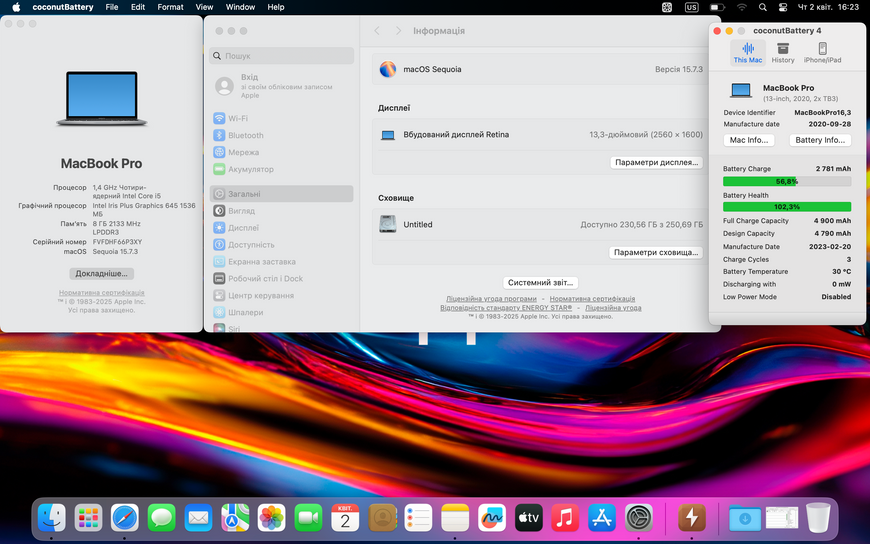
Task: Select Мережа in Settings sidebar
Action: (282, 152)
